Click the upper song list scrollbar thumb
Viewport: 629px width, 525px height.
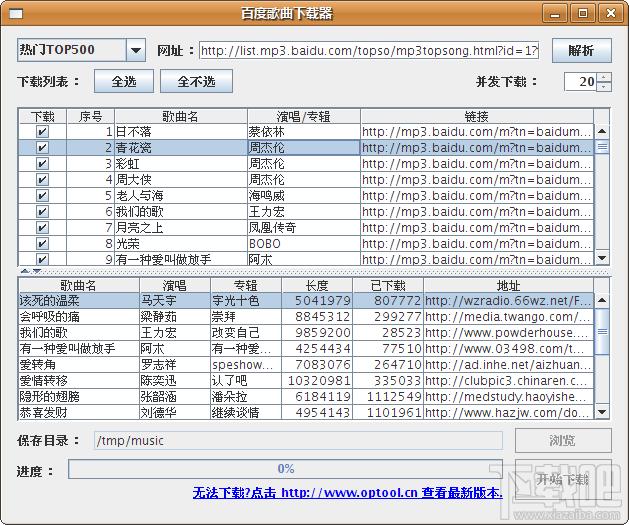pyautogui.click(x=602, y=147)
